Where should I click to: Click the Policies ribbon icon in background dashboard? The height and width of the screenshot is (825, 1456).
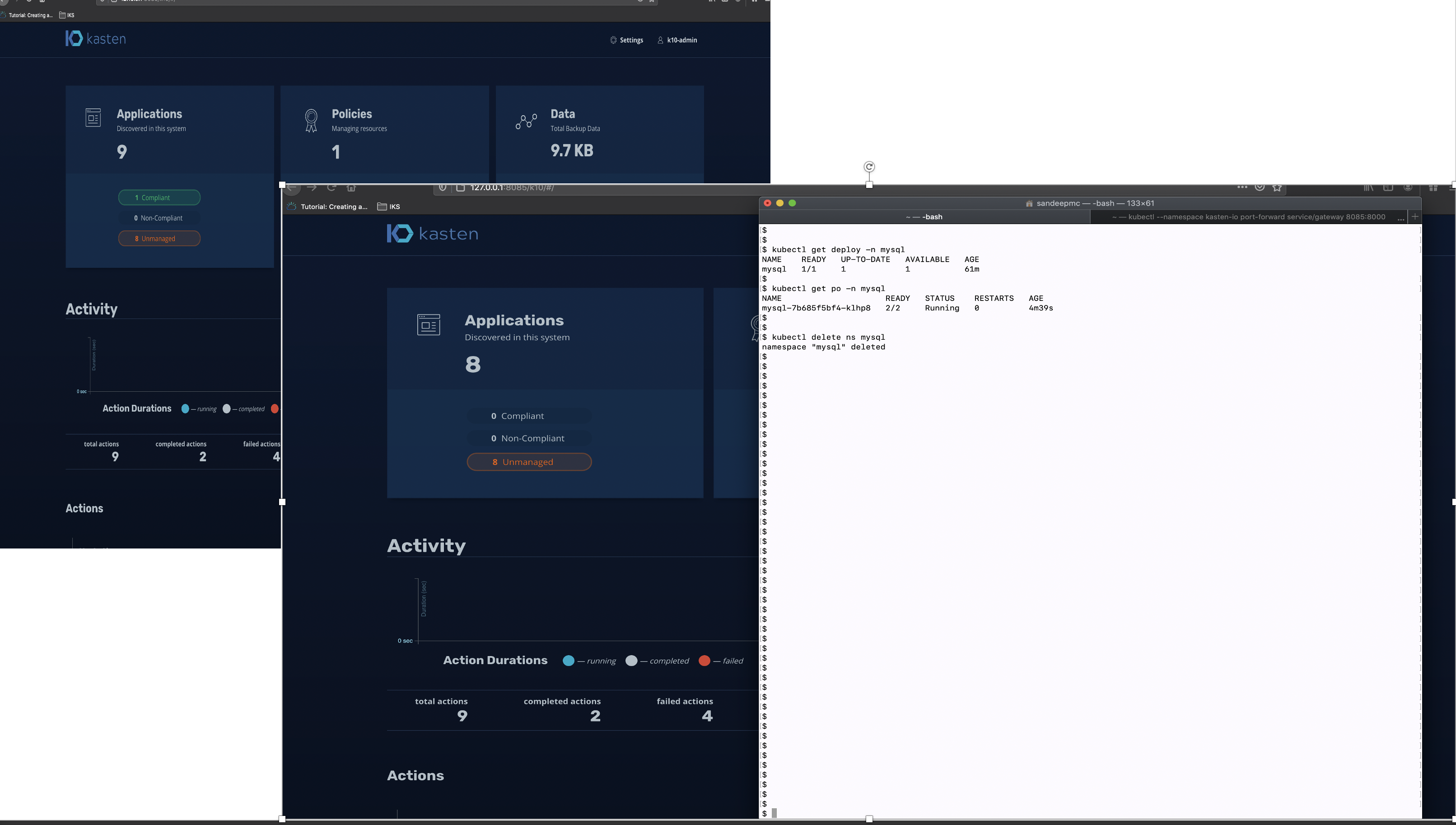pyautogui.click(x=311, y=121)
